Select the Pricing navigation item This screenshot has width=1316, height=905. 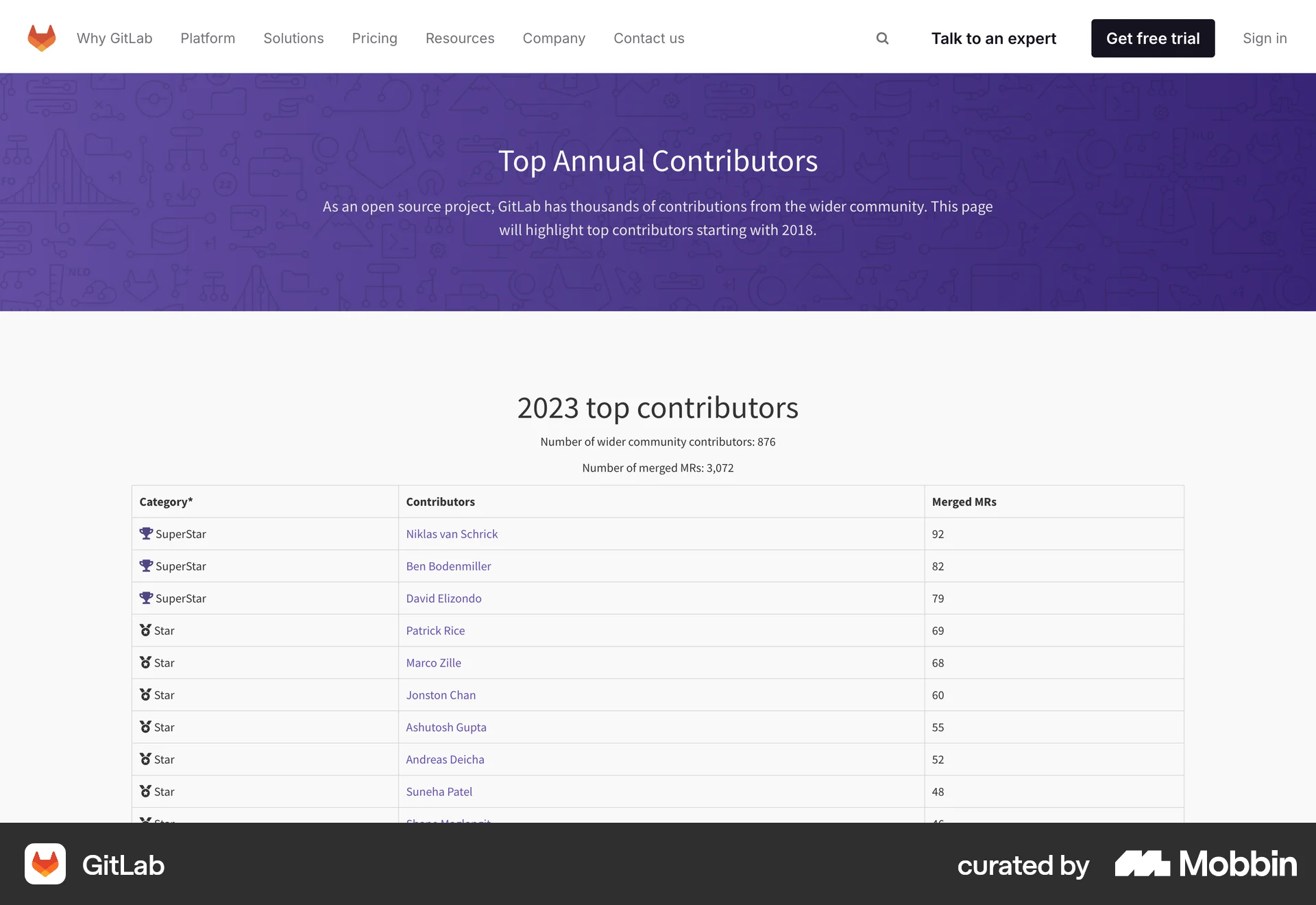point(374,38)
